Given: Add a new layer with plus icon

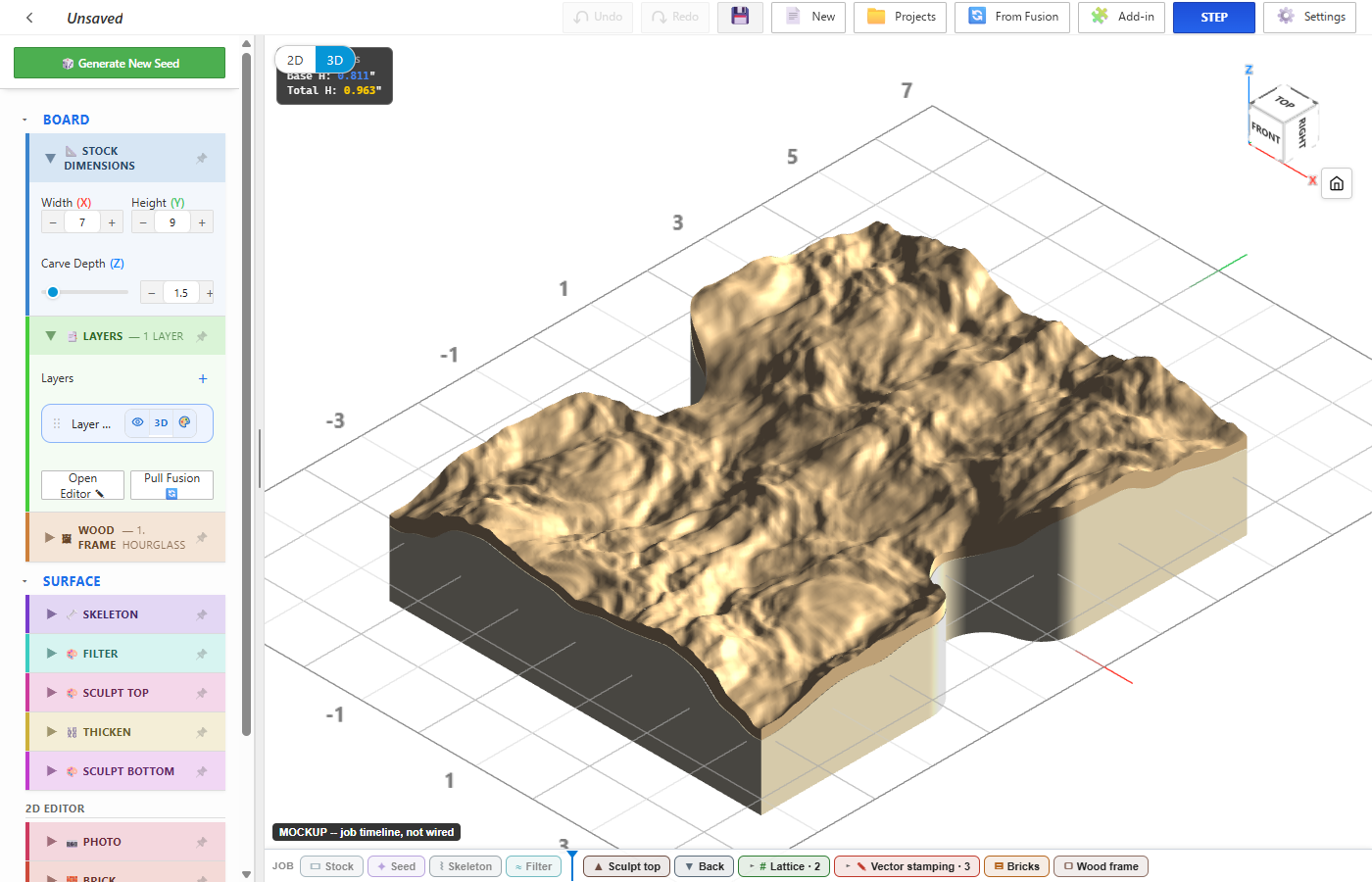Looking at the screenshot, I should click(203, 378).
